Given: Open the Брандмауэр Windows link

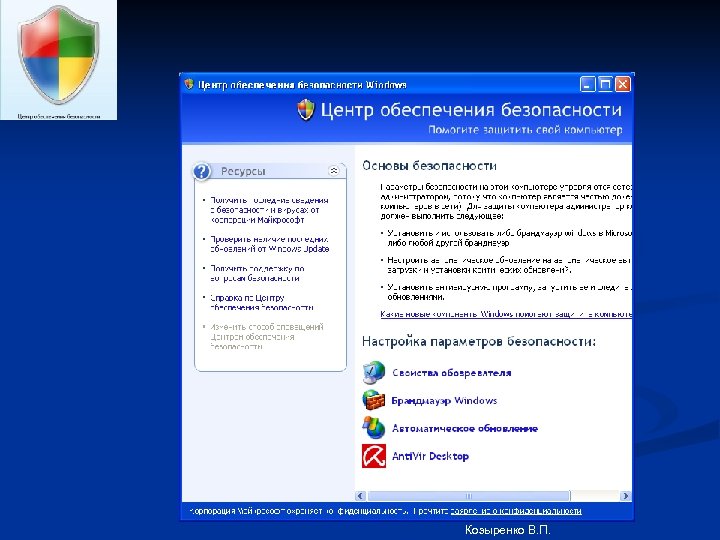Looking at the screenshot, I should click(x=444, y=400).
